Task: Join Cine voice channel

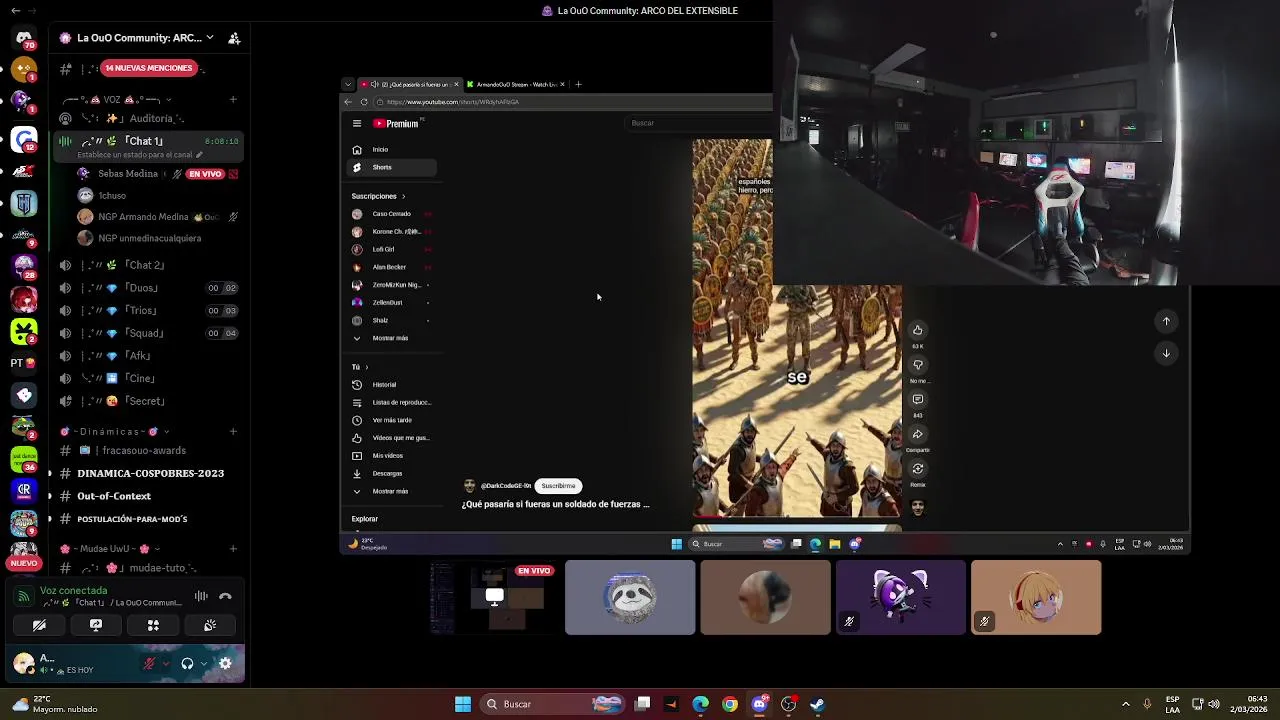Action: coord(150,378)
